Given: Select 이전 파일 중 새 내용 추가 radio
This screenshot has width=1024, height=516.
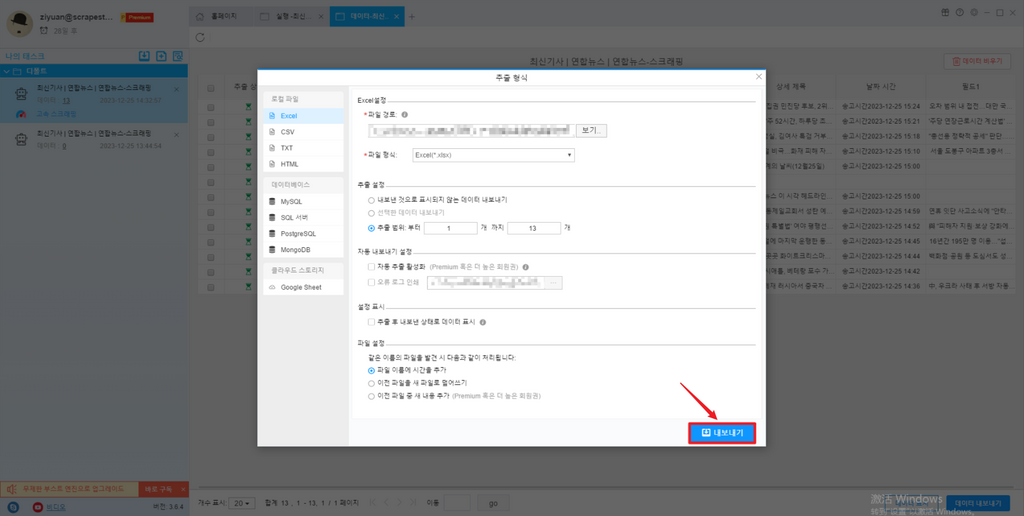Looking at the screenshot, I should tap(371, 396).
